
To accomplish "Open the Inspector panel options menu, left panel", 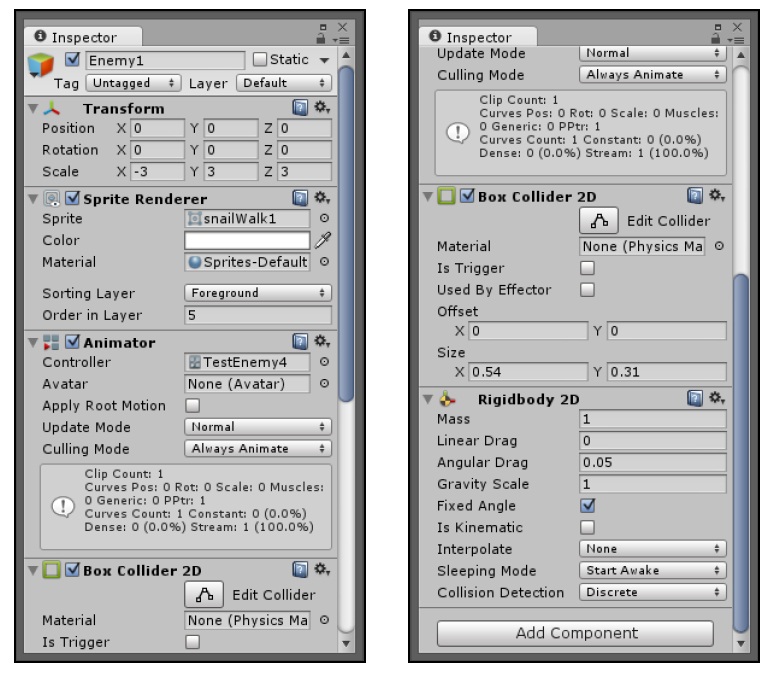I will pyautogui.click(x=341, y=40).
